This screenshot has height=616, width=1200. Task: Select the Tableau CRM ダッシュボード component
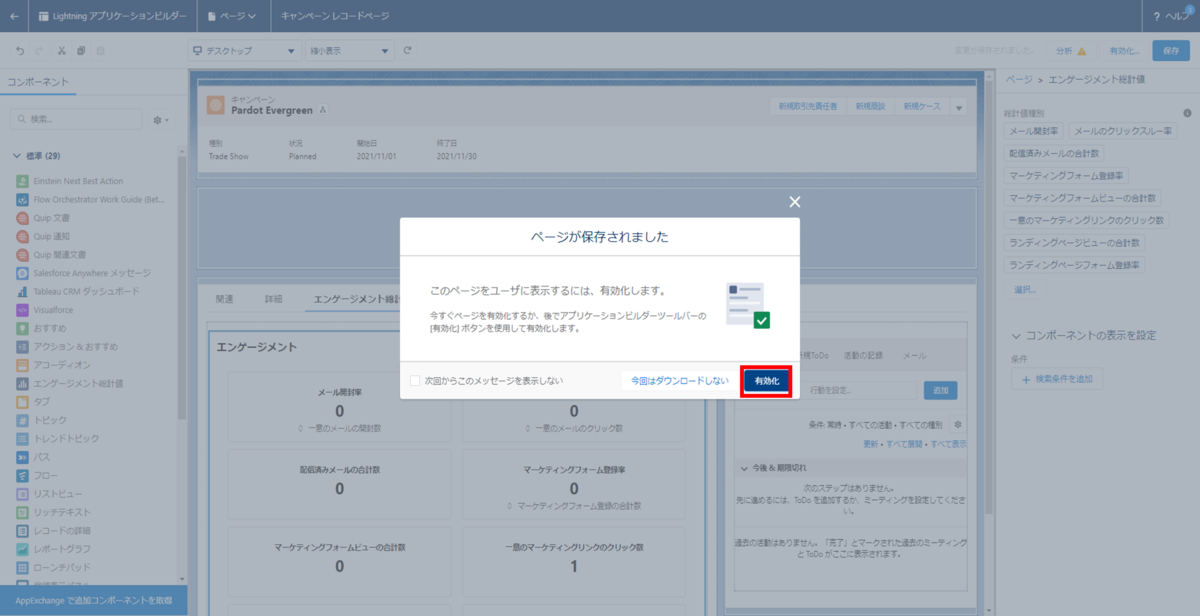tap(87, 290)
